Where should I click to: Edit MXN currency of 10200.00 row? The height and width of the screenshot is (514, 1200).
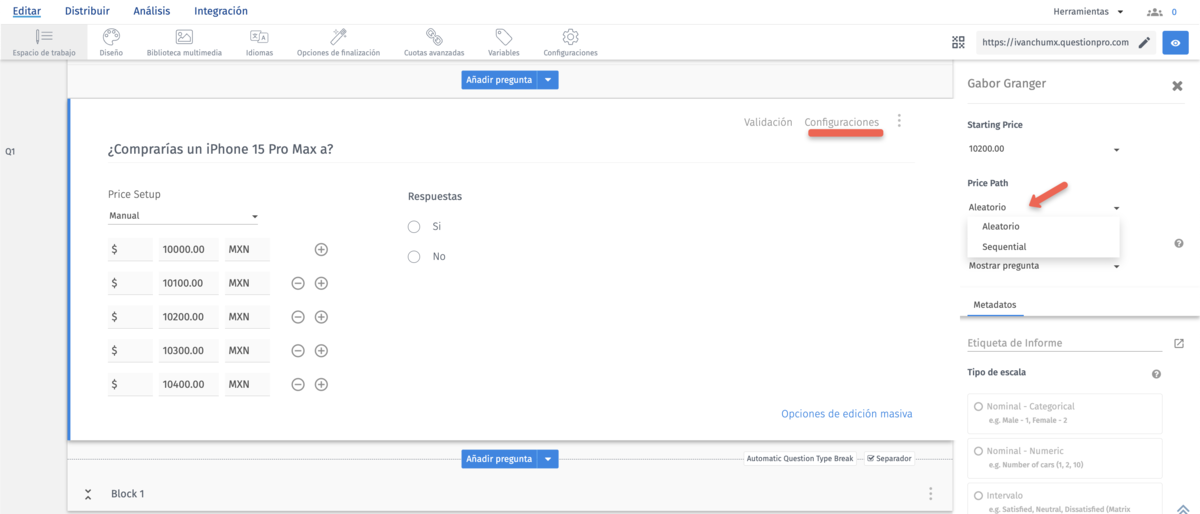[x=247, y=317]
